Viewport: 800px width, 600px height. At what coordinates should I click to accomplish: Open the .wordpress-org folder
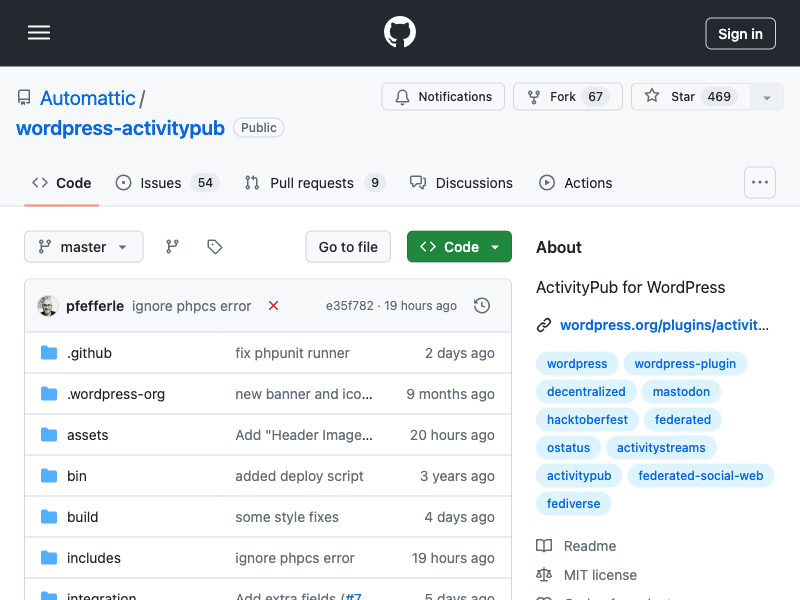point(116,394)
